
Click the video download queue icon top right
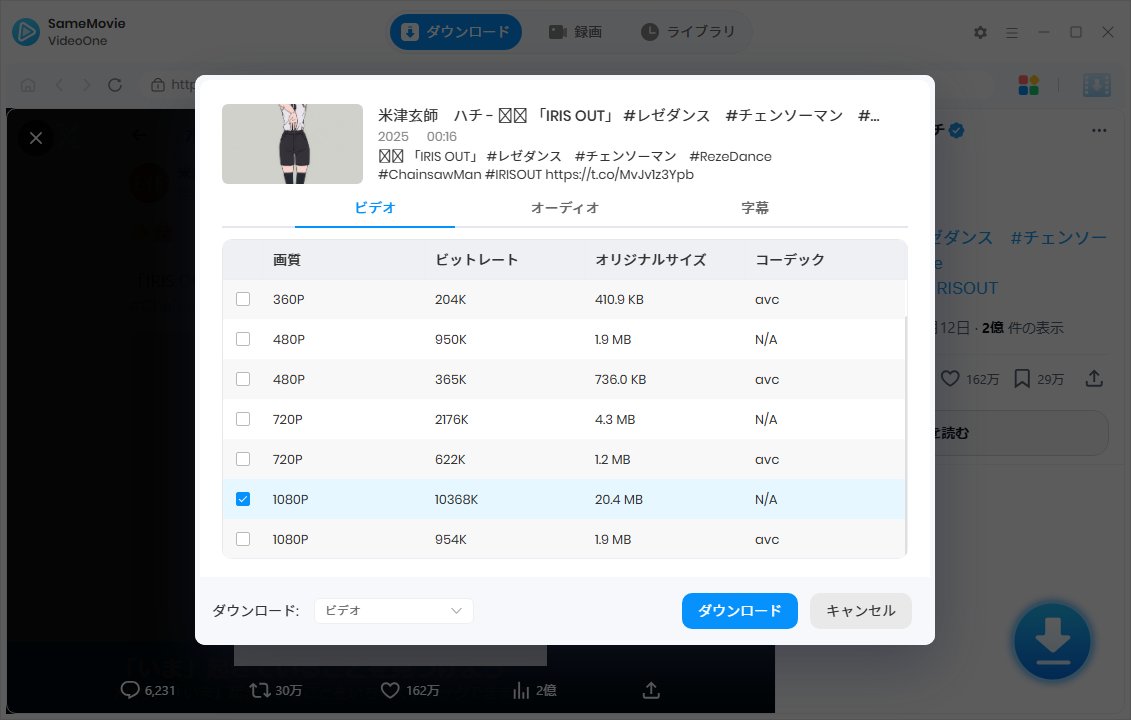coord(1096,85)
